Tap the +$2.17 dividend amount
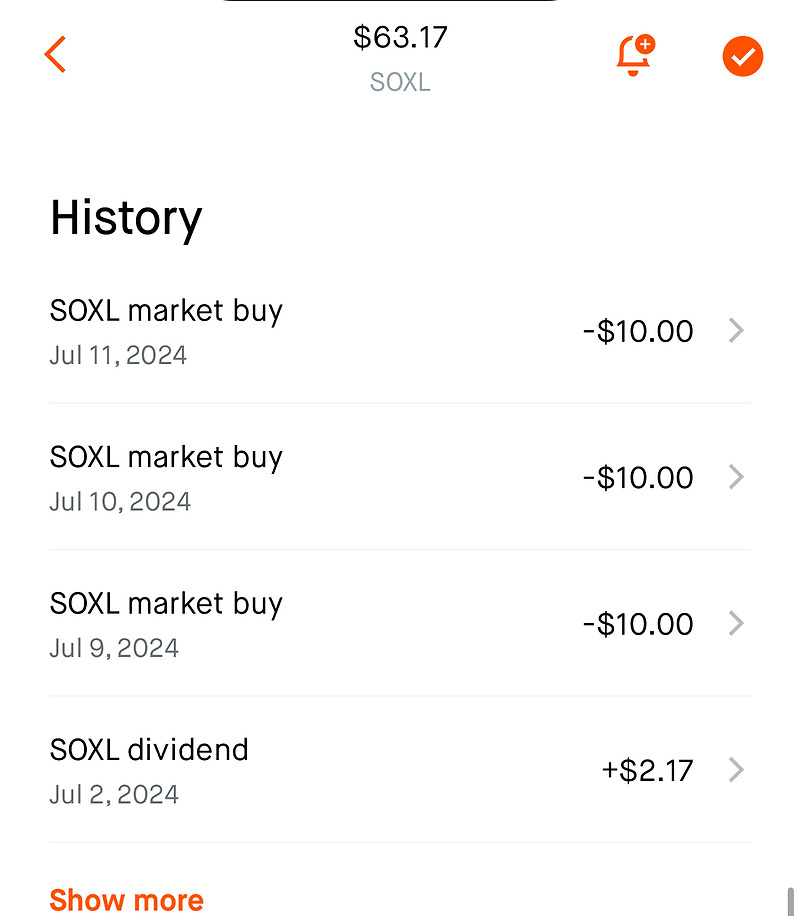 click(x=647, y=771)
